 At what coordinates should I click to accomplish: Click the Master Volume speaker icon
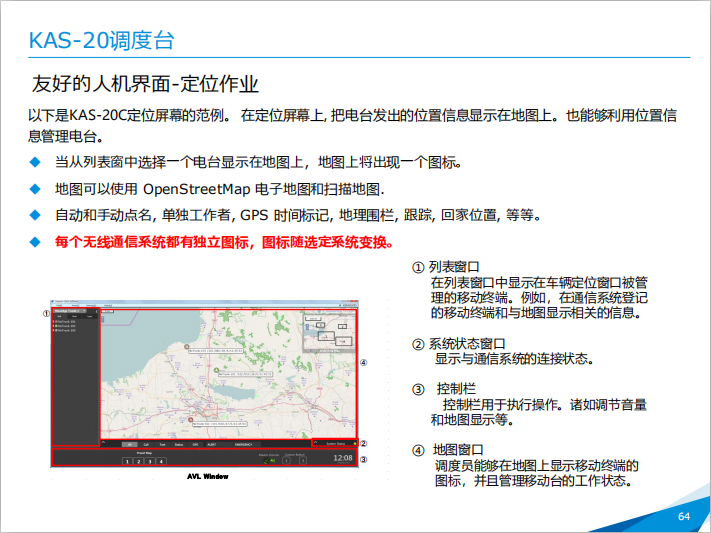(270, 461)
